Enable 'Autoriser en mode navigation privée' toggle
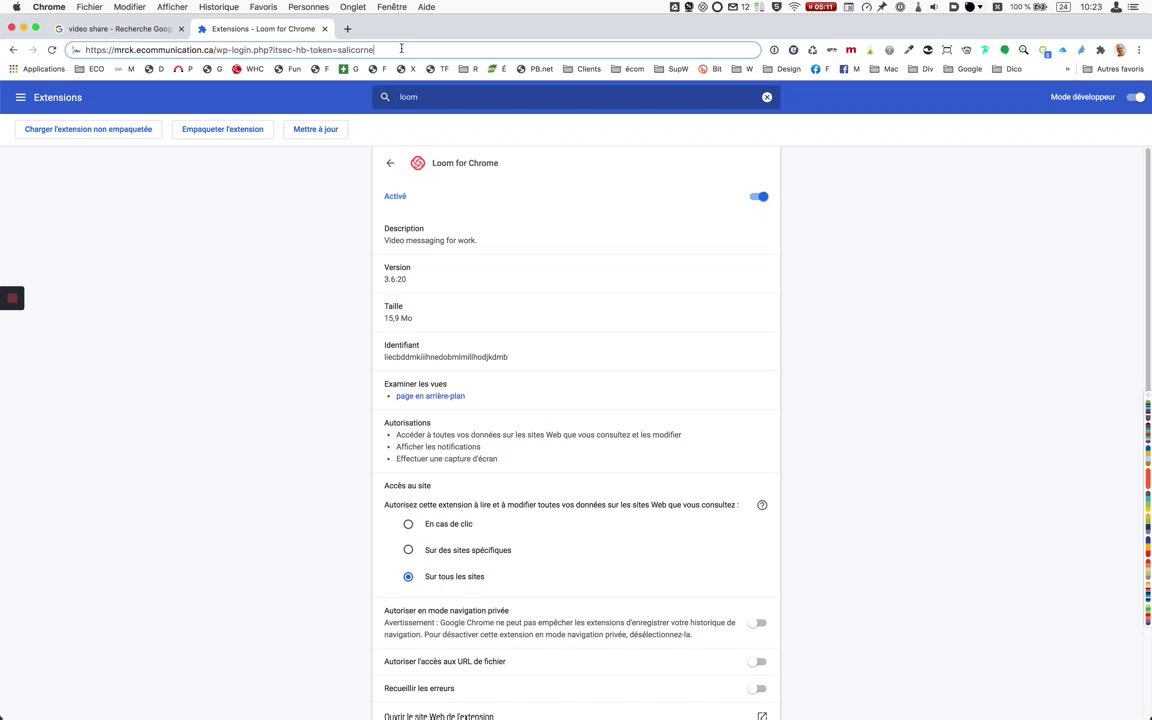This screenshot has height=720, width=1152. click(x=757, y=623)
